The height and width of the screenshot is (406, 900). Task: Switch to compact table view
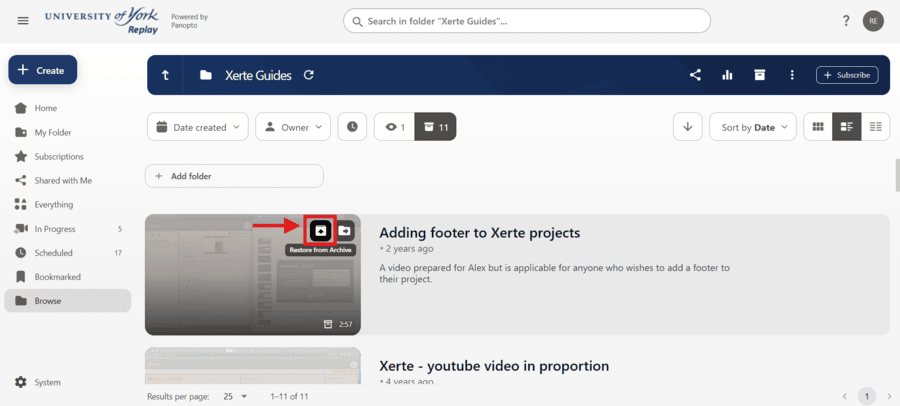(x=875, y=127)
